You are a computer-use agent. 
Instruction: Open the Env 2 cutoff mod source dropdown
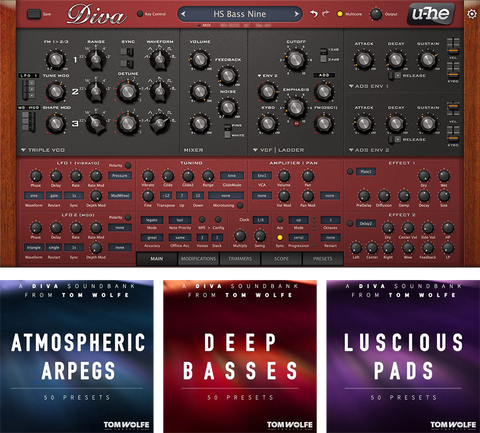click(267, 76)
